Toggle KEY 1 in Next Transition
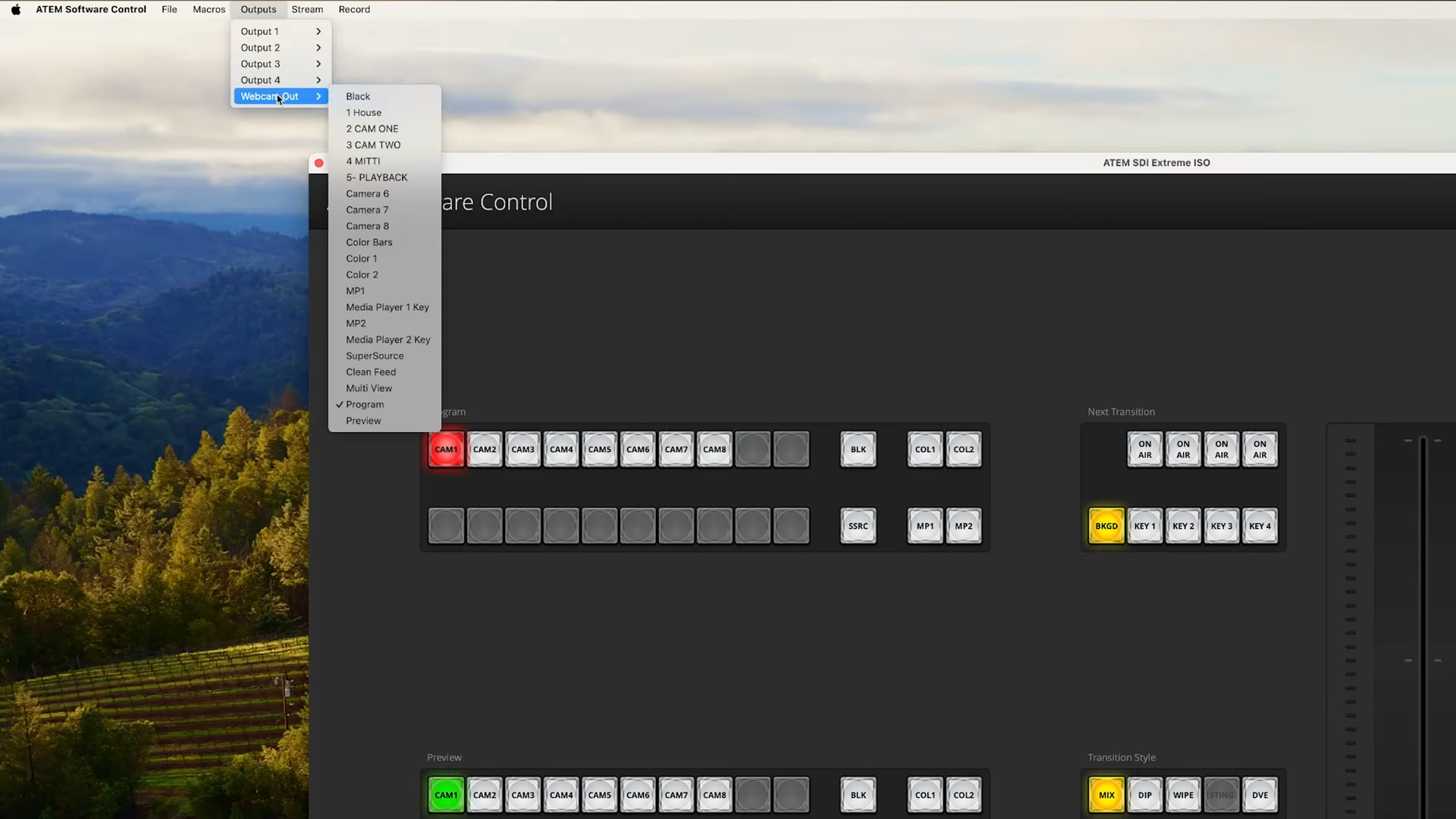The width and height of the screenshot is (1456, 819). (1145, 526)
